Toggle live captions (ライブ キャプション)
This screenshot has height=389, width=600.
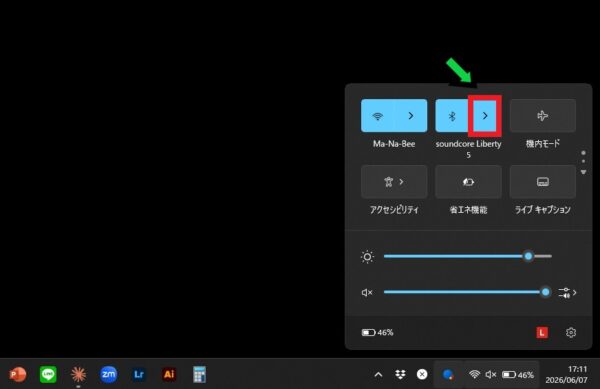click(543, 182)
